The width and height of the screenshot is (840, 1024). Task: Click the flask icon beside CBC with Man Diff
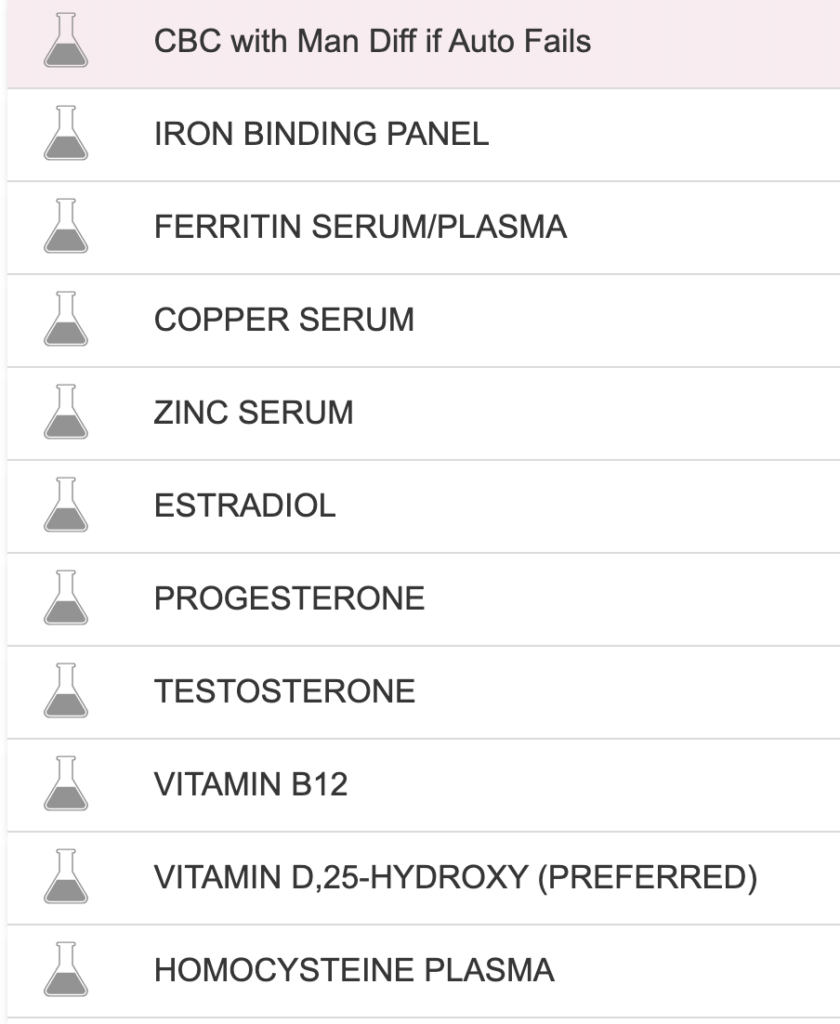[66, 40]
